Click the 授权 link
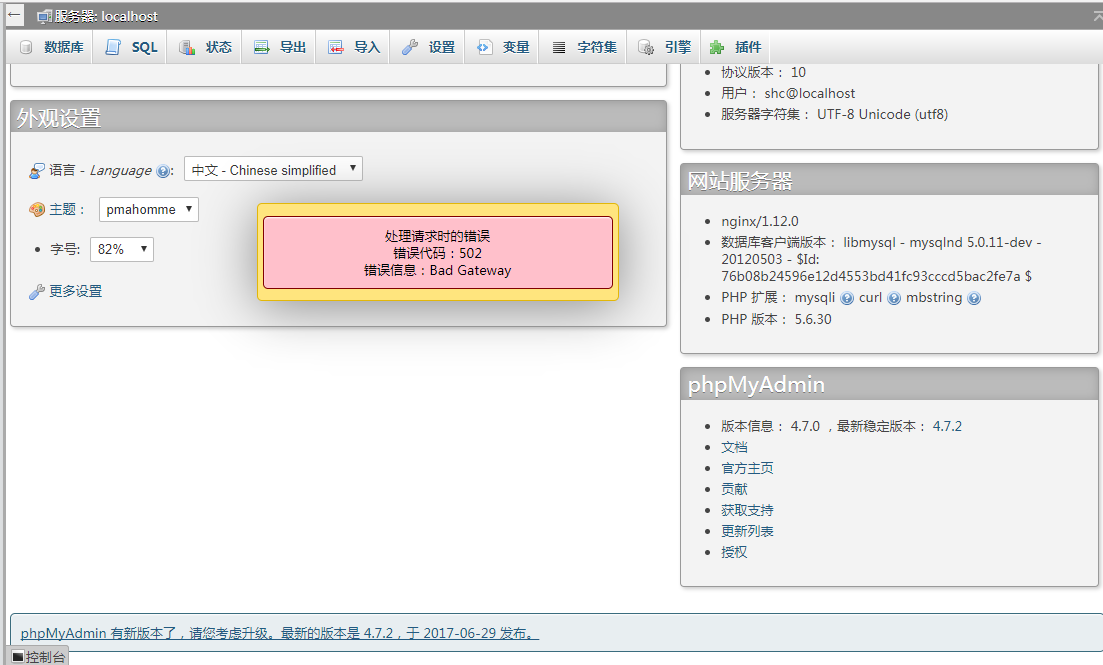This screenshot has height=665, width=1103. 734,552
